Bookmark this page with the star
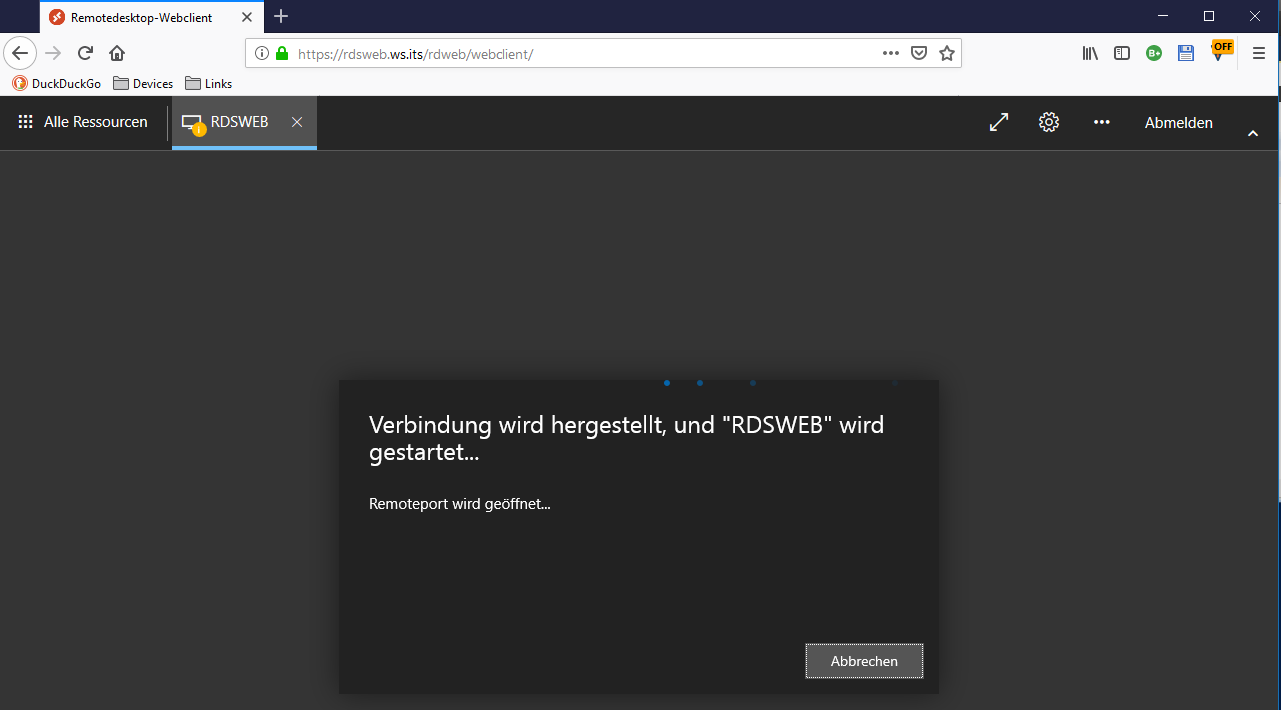The width and height of the screenshot is (1281, 710). pyautogui.click(x=947, y=53)
